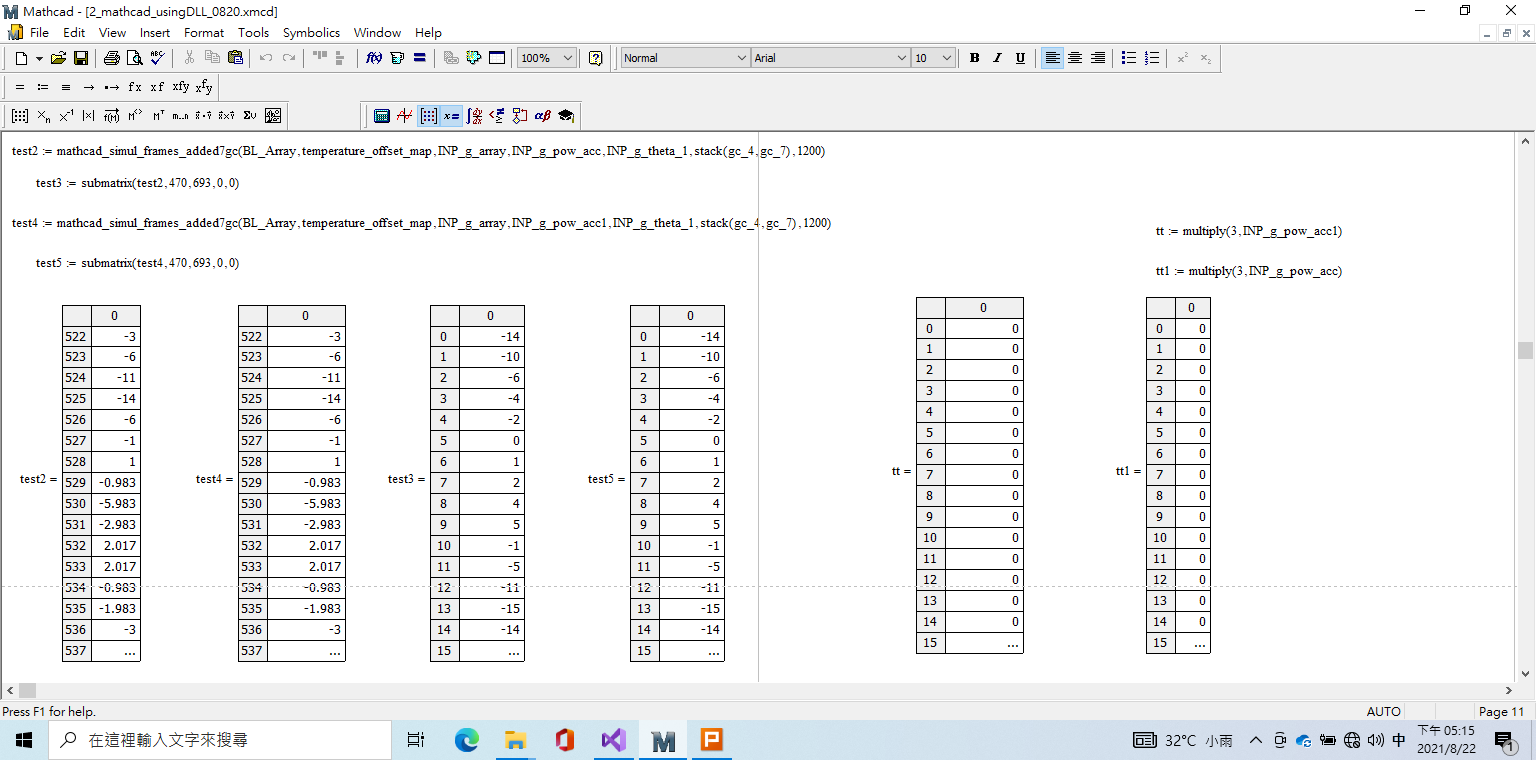This screenshot has width=1536, height=760.
Task: Open the Calculus palette toolbar
Action: tap(473, 115)
